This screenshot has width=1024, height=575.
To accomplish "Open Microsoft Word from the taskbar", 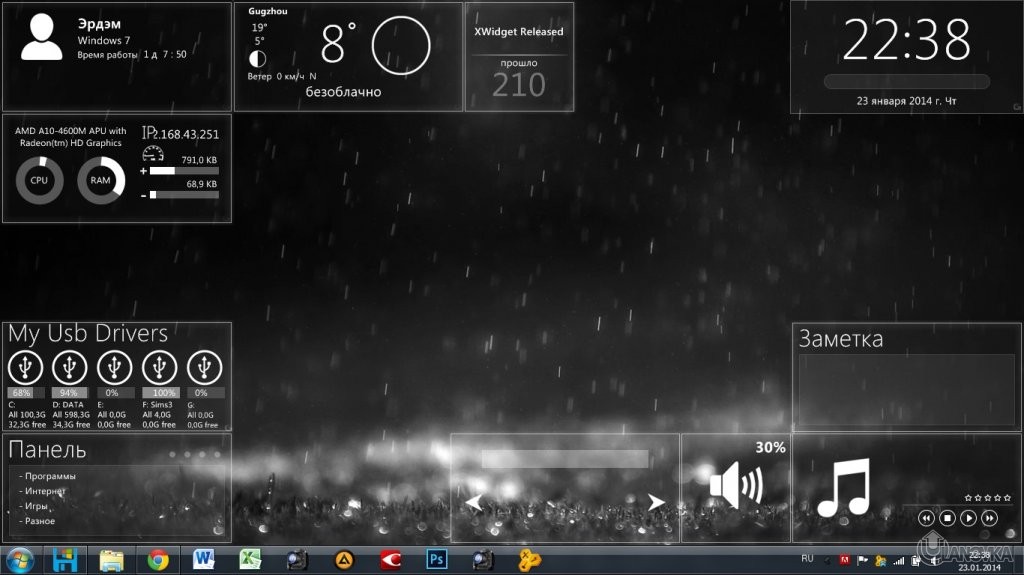I will point(204,560).
